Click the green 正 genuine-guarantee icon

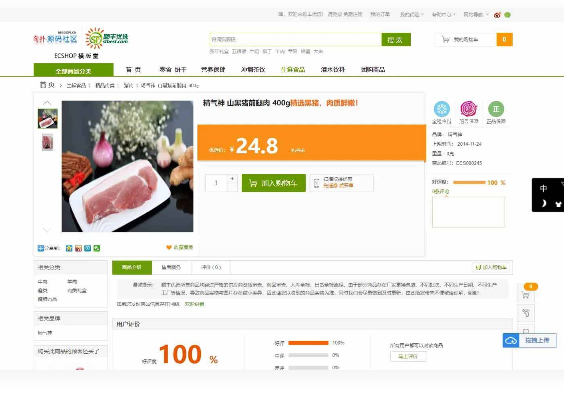coord(496,109)
